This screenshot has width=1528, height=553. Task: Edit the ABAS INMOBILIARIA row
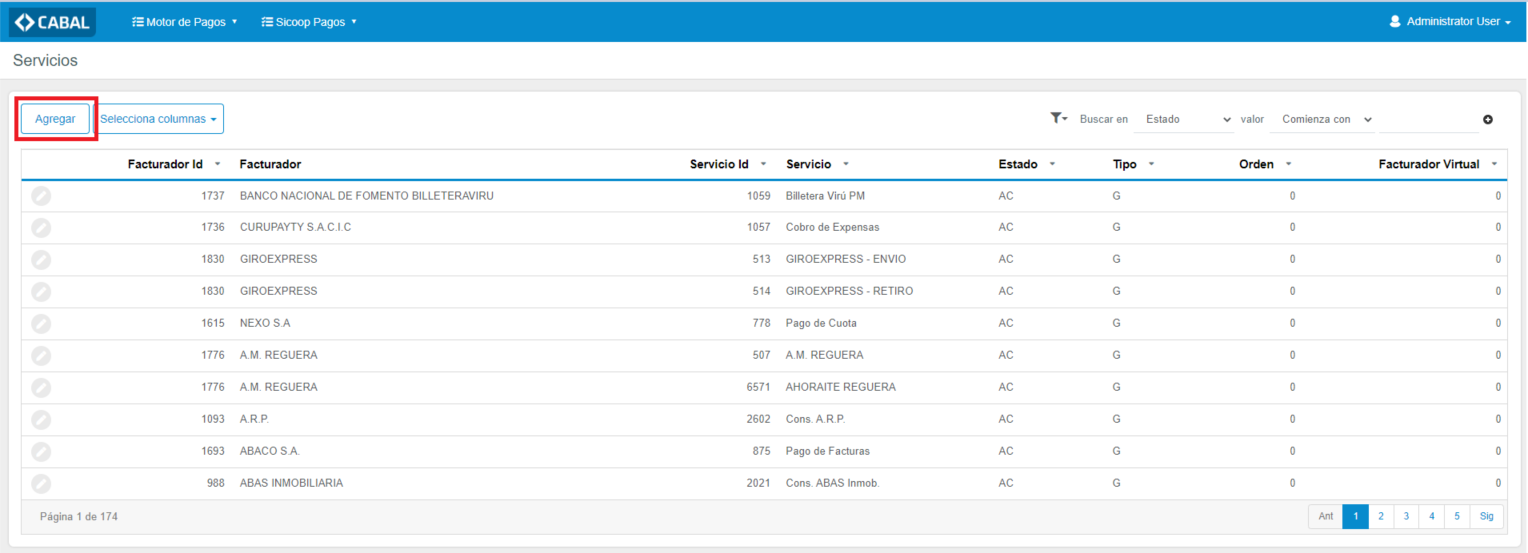(x=41, y=484)
